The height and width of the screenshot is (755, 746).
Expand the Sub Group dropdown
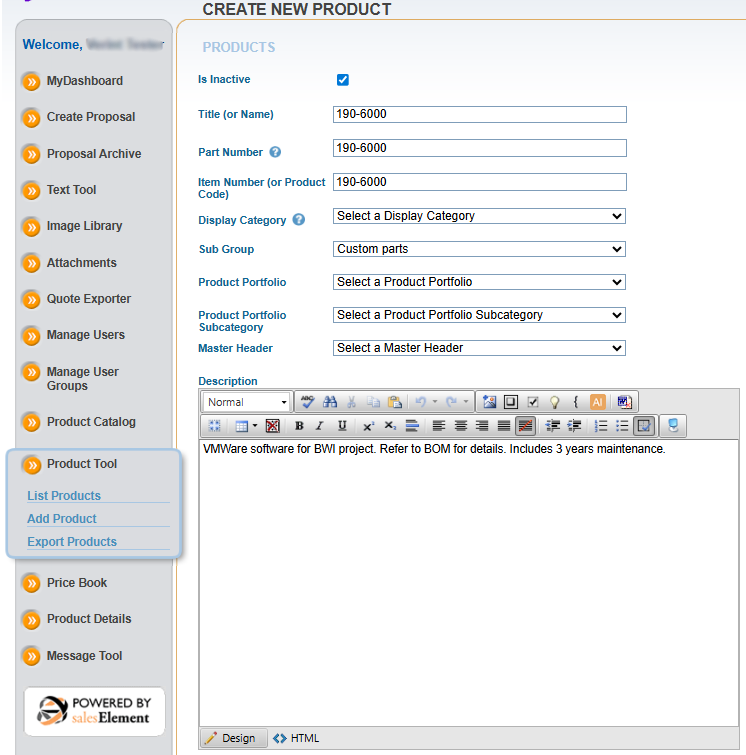(x=479, y=249)
